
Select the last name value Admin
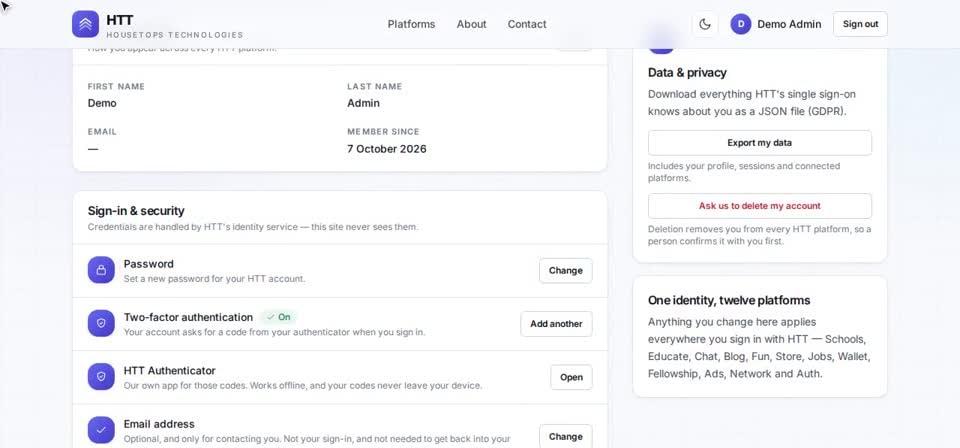point(364,103)
